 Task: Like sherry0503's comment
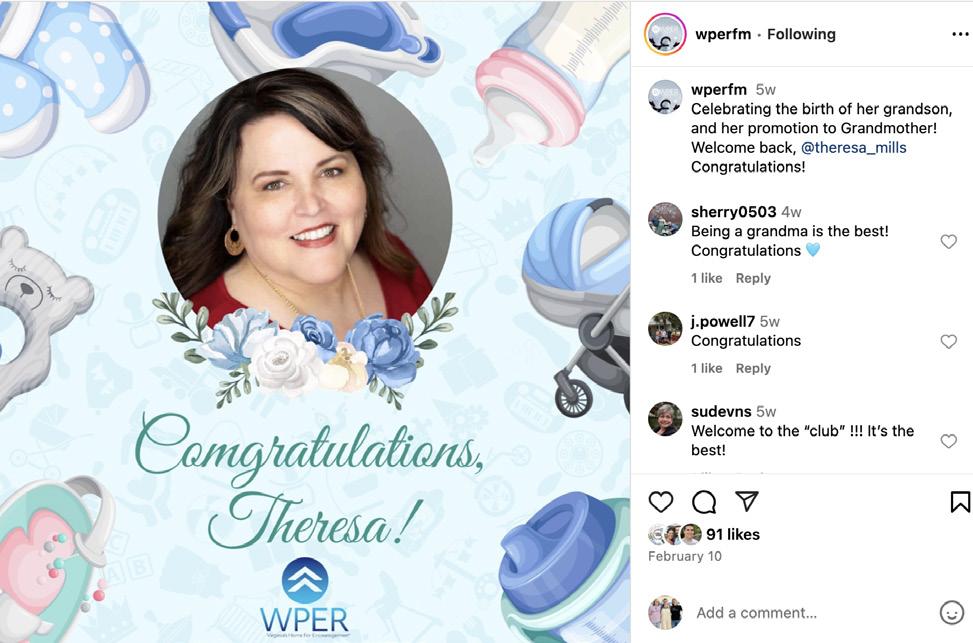(x=948, y=241)
